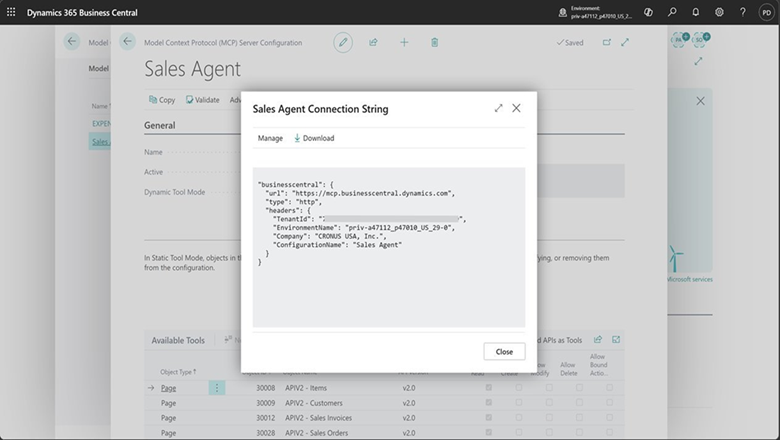The width and height of the screenshot is (780, 440).
Task: Open the card in a new window
Action: click(606, 42)
